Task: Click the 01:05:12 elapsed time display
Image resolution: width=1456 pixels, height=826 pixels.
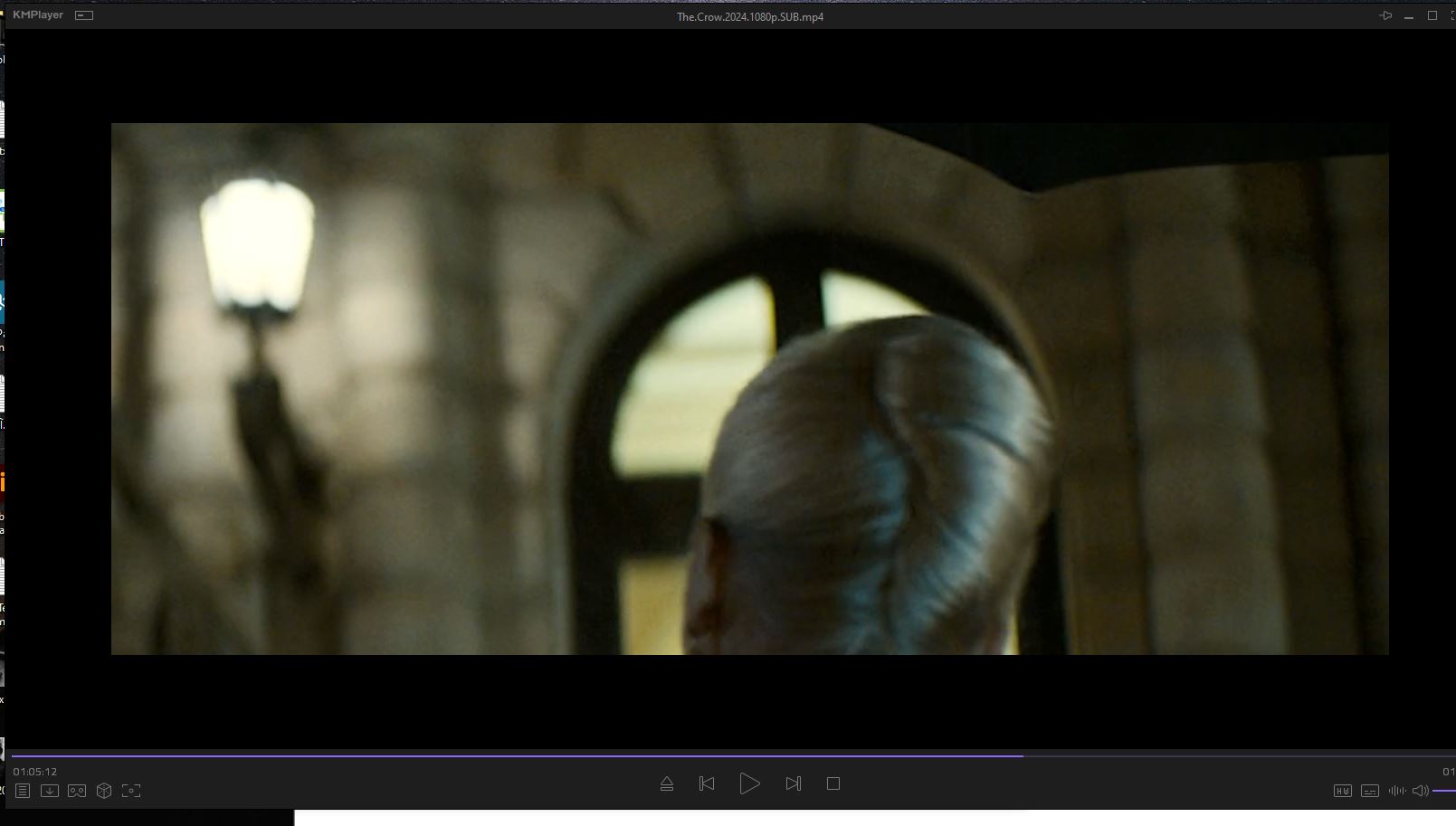Action: [35, 772]
